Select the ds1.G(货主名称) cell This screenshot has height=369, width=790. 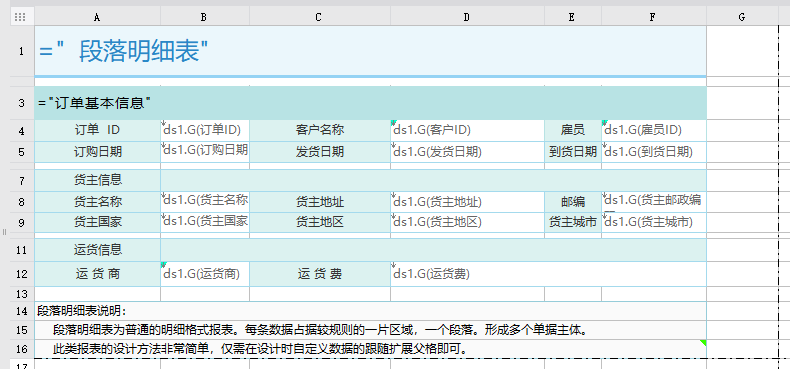pos(205,202)
